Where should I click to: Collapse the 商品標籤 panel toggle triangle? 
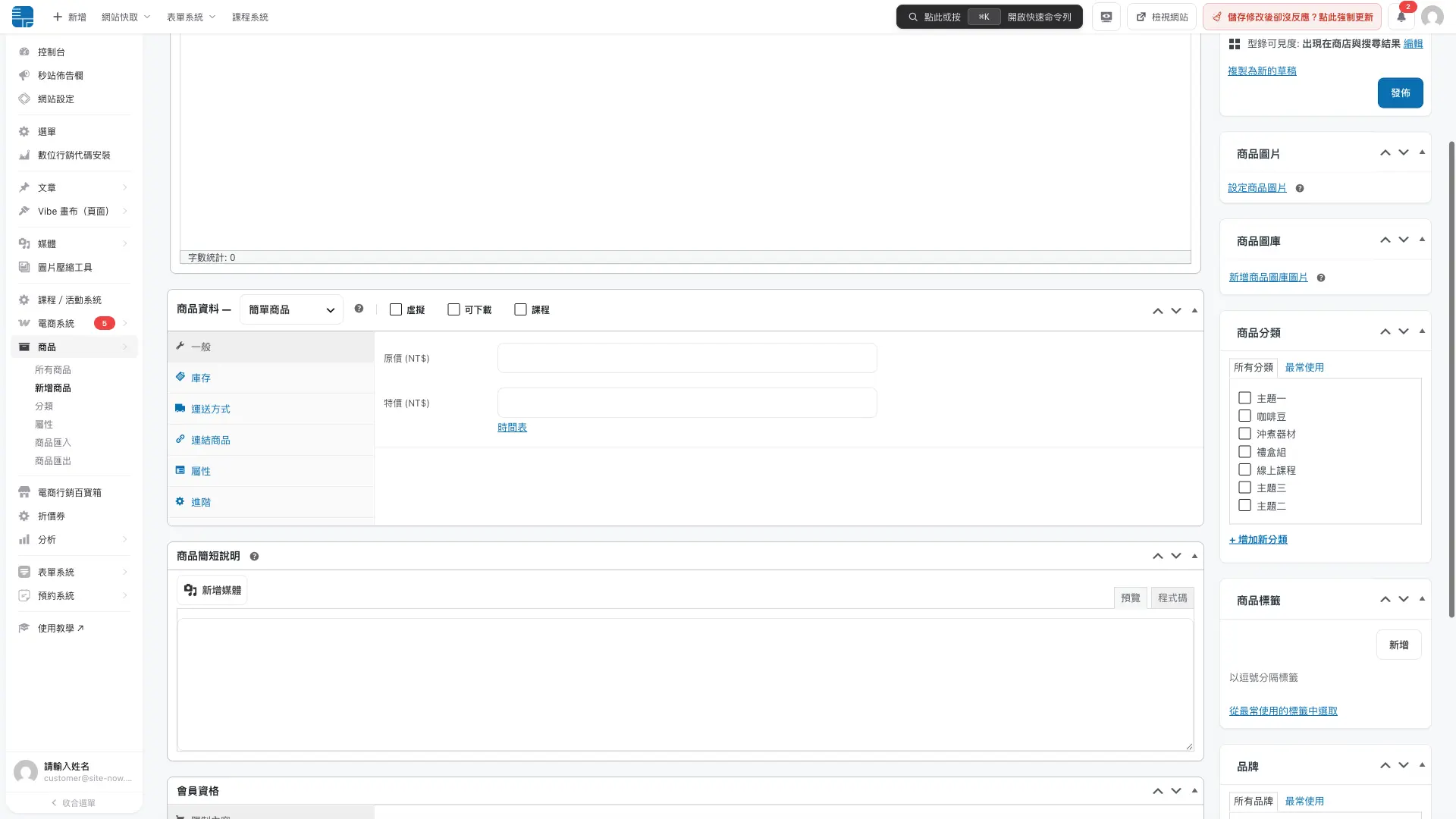point(1422,599)
